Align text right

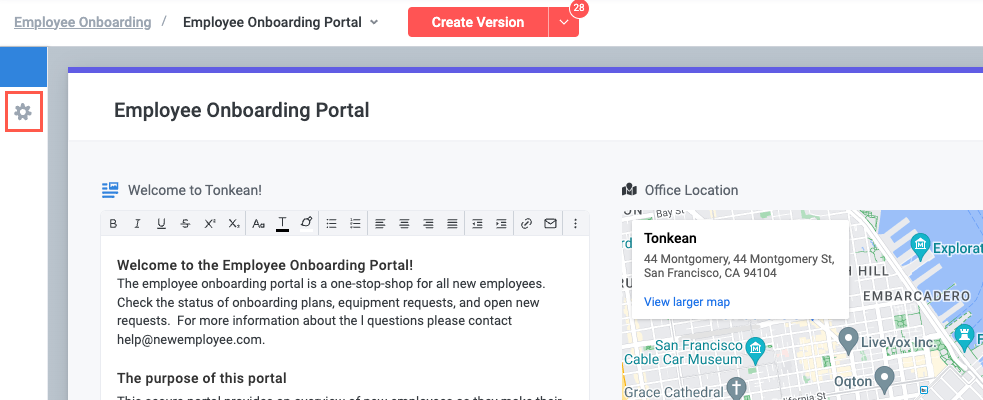[428, 223]
